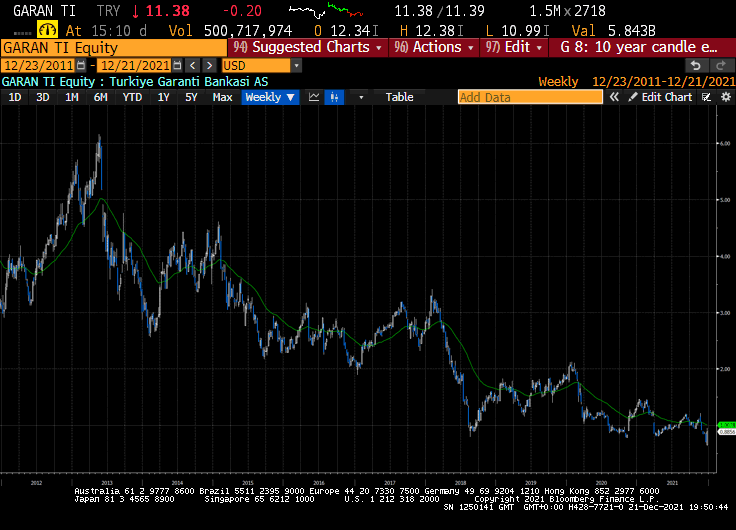
Task: Select the 1M range tab
Action: 71,97
